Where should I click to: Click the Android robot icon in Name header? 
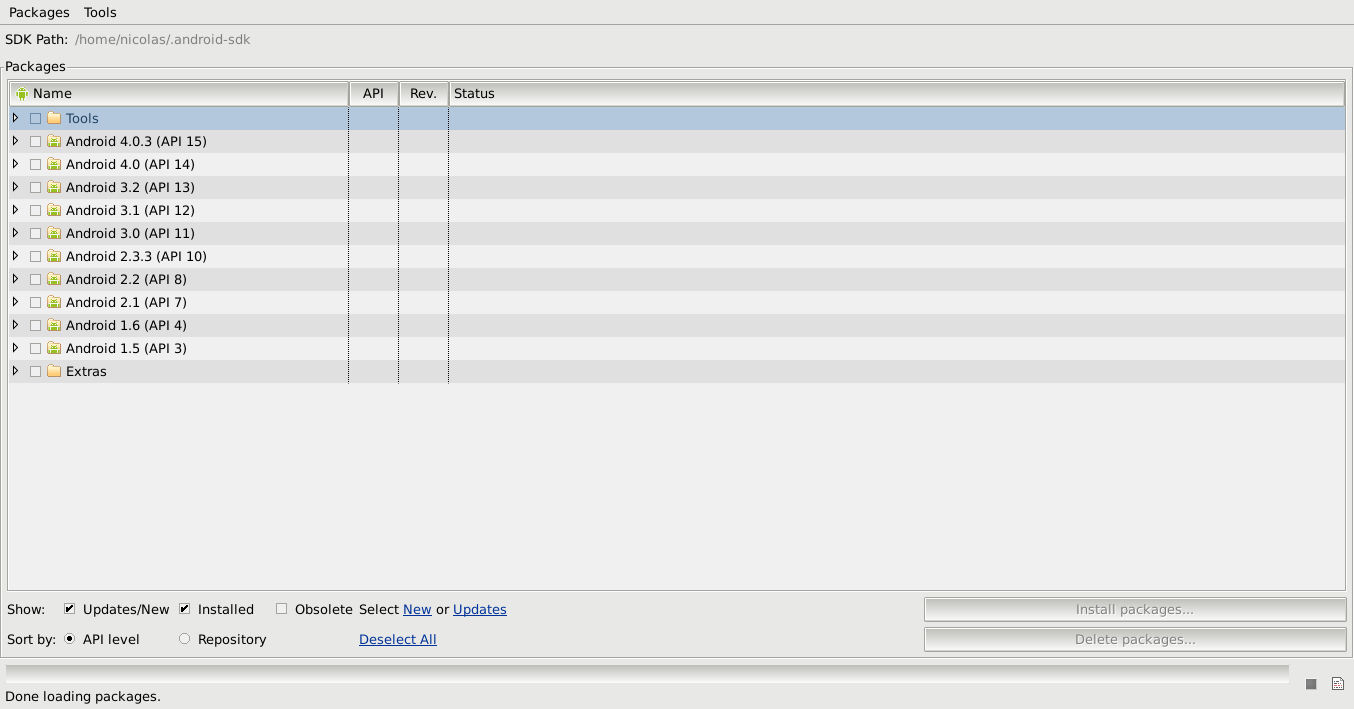point(22,93)
